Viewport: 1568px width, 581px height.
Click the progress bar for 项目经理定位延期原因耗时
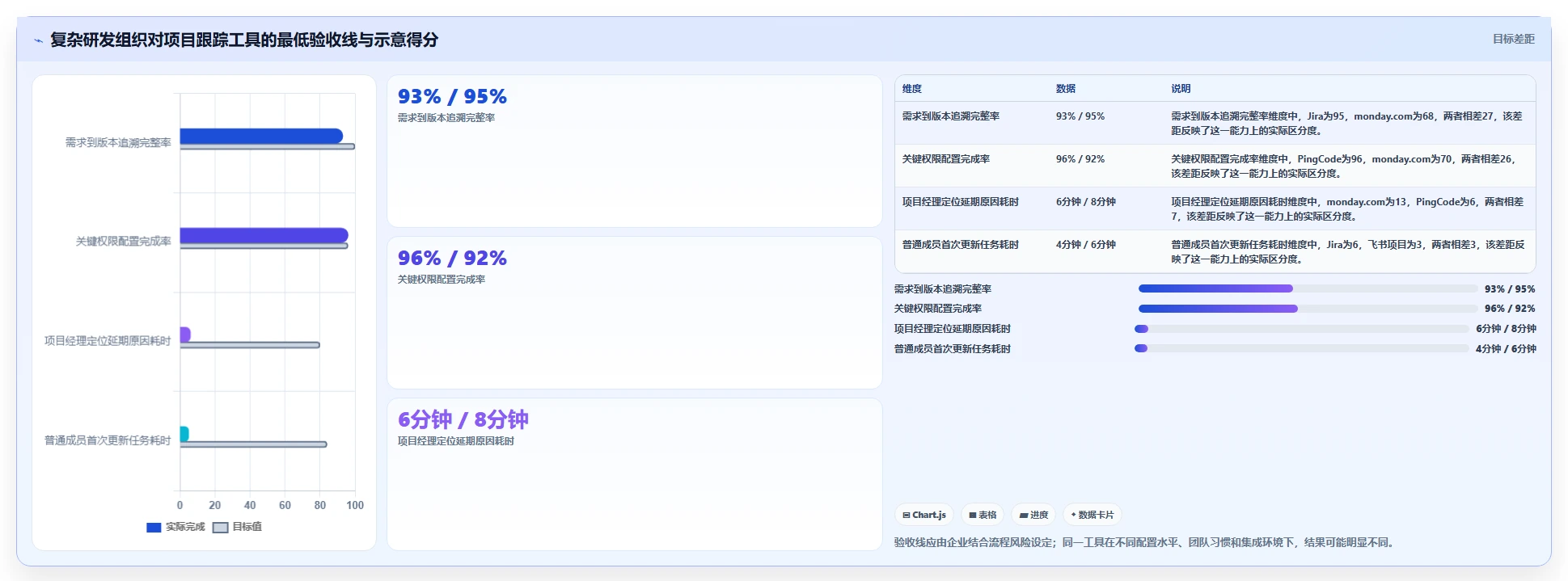tap(1302, 329)
